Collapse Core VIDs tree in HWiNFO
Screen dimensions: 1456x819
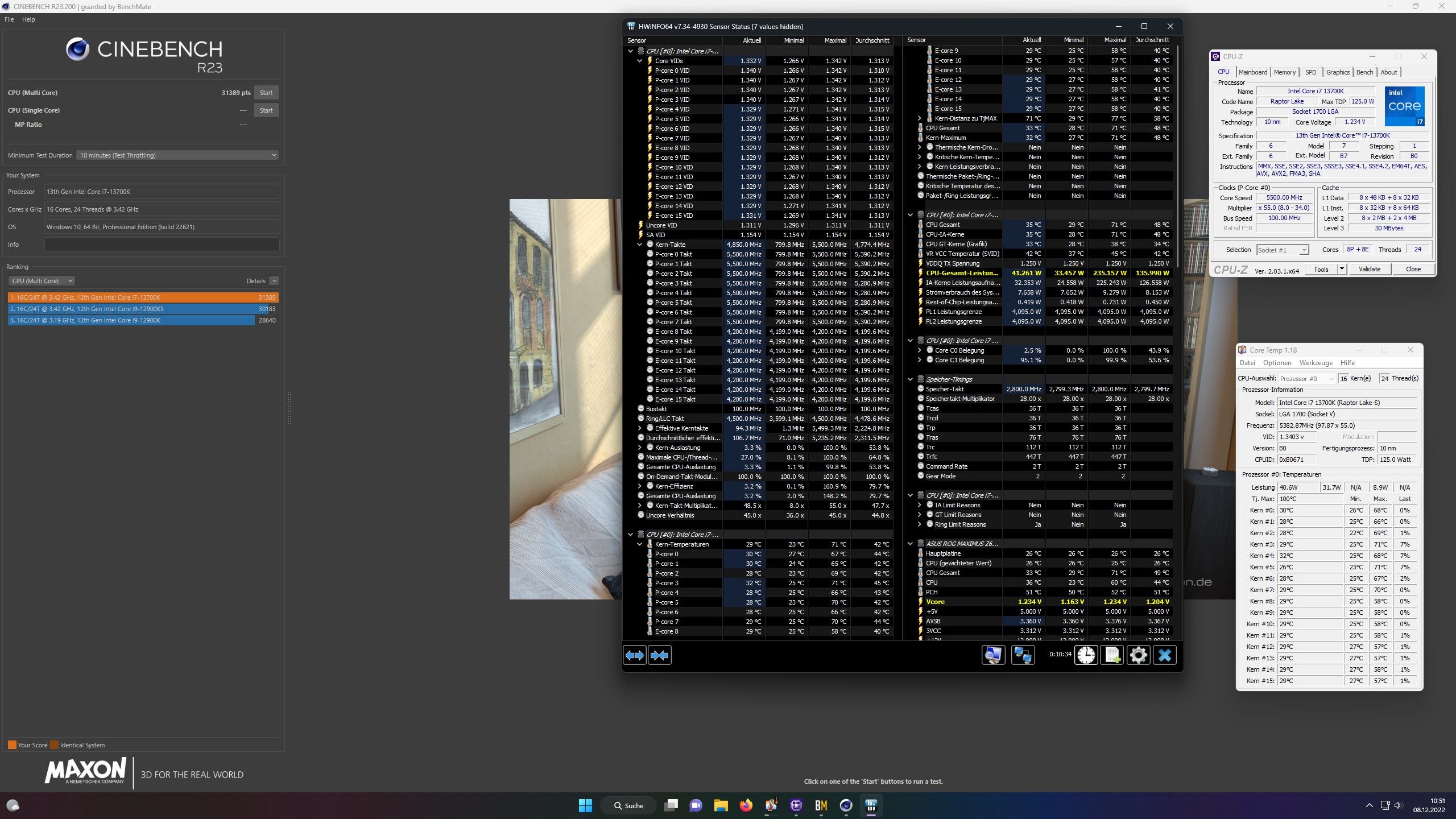coord(639,61)
